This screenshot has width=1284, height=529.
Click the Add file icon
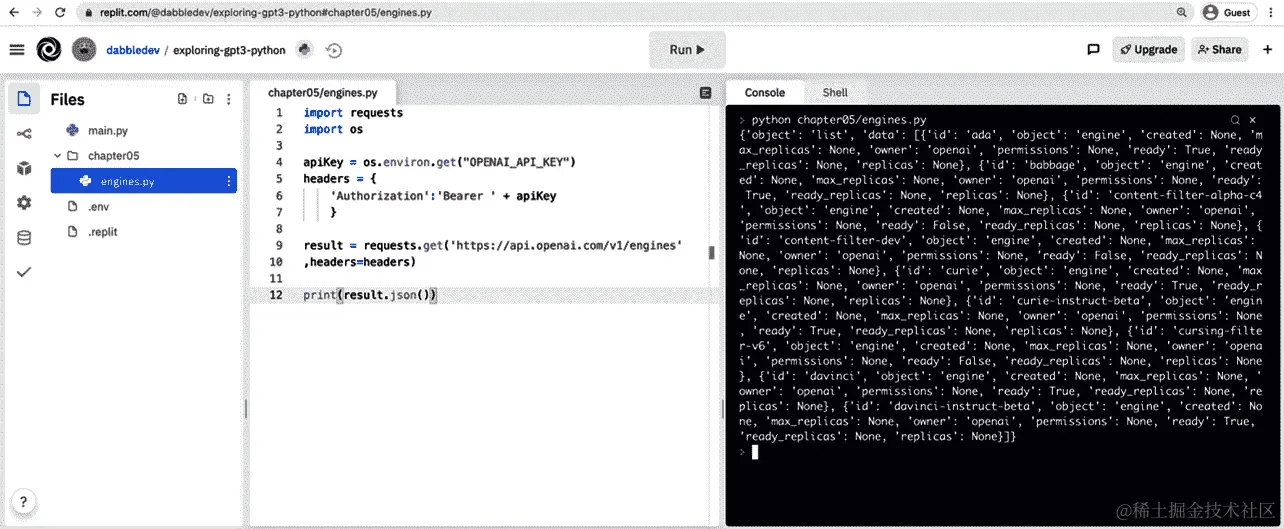[x=182, y=99]
